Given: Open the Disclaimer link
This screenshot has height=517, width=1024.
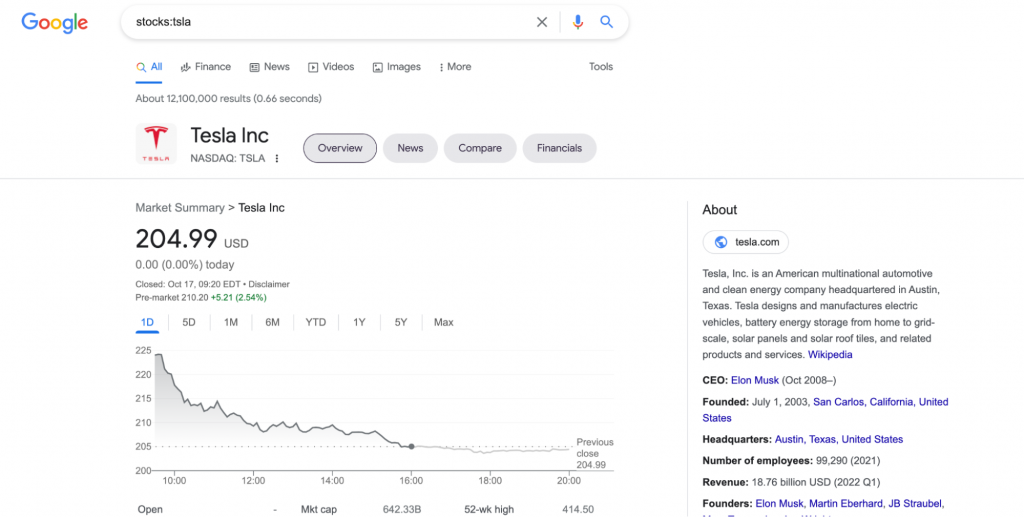Looking at the screenshot, I should coord(269,284).
